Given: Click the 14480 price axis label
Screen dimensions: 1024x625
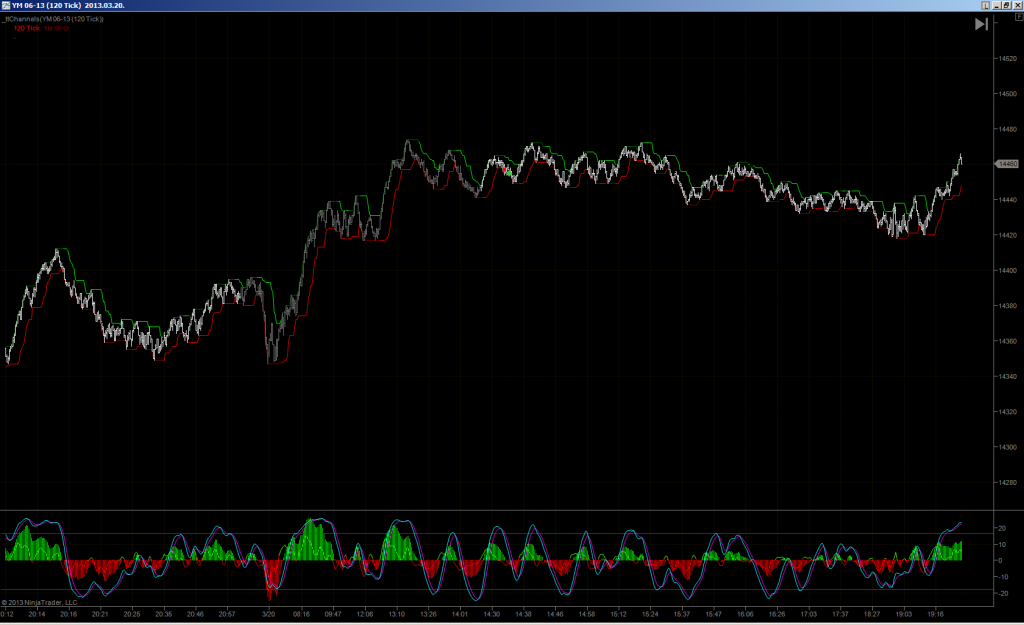Looking at the screenshot, I should (1007, 129).
